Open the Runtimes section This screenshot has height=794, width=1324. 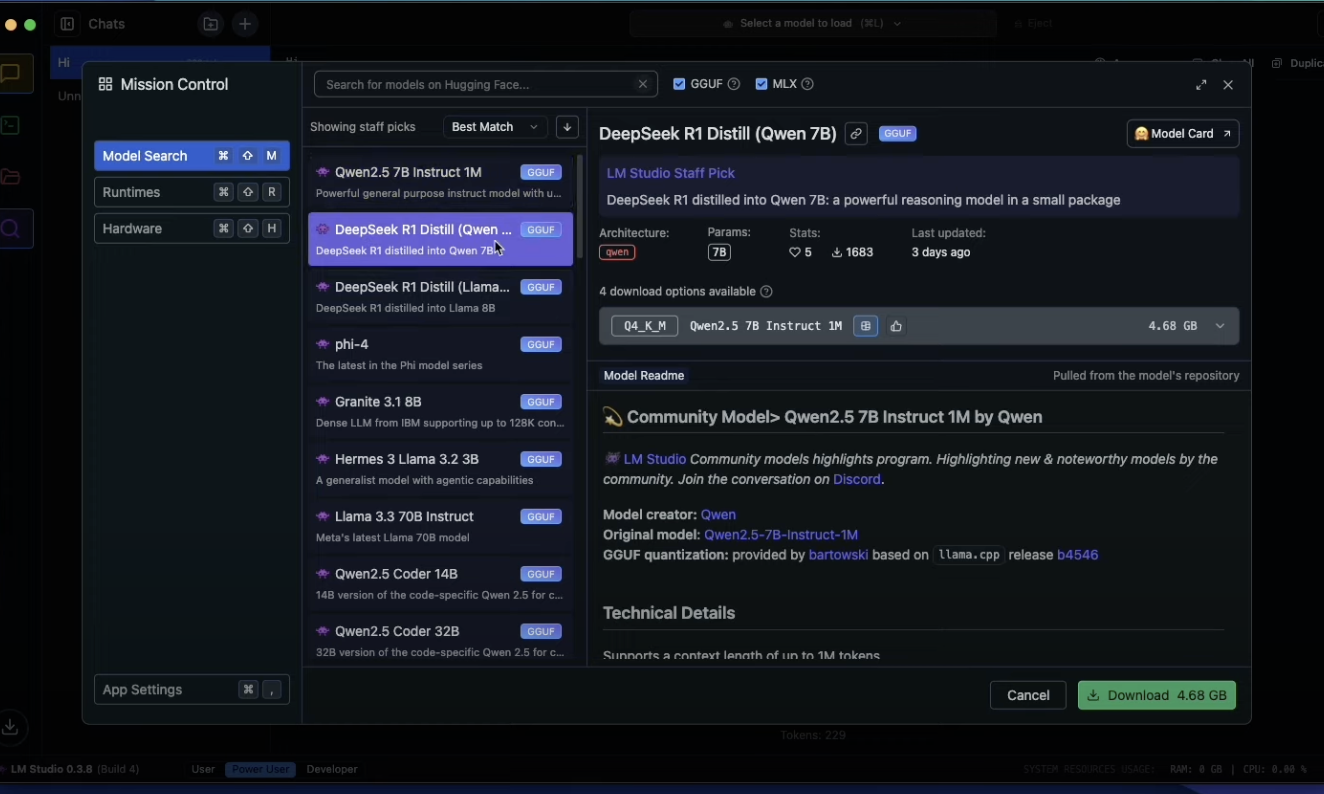191,192
